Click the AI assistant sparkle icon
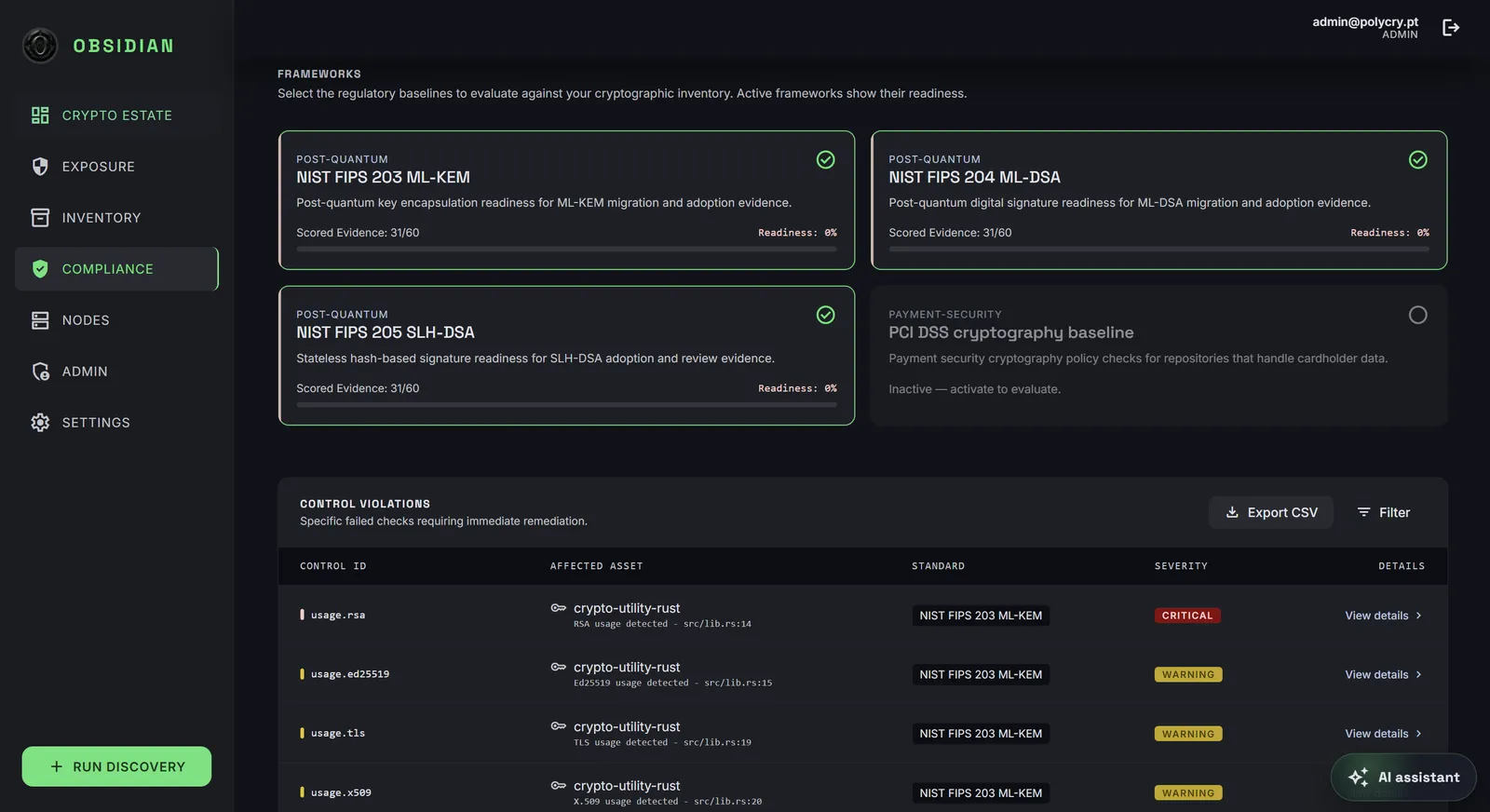1490x812 pixels. (1358, 777)
